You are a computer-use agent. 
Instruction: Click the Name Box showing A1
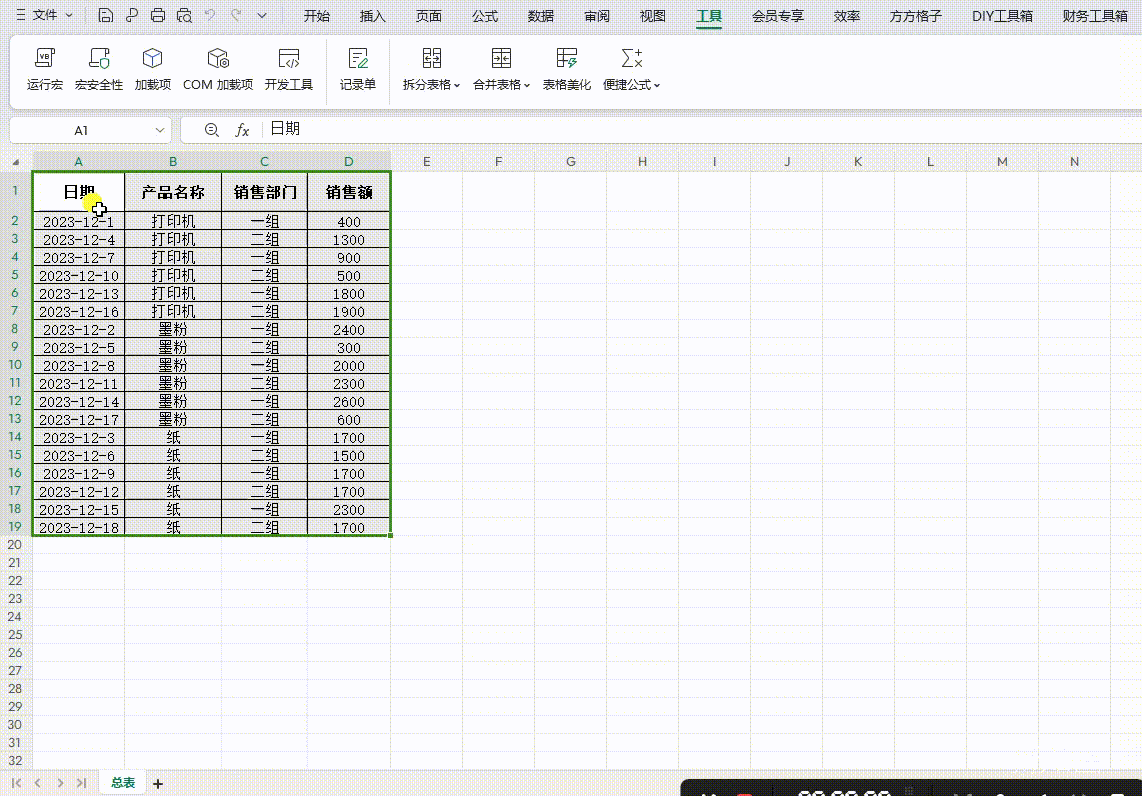[81, 130]
